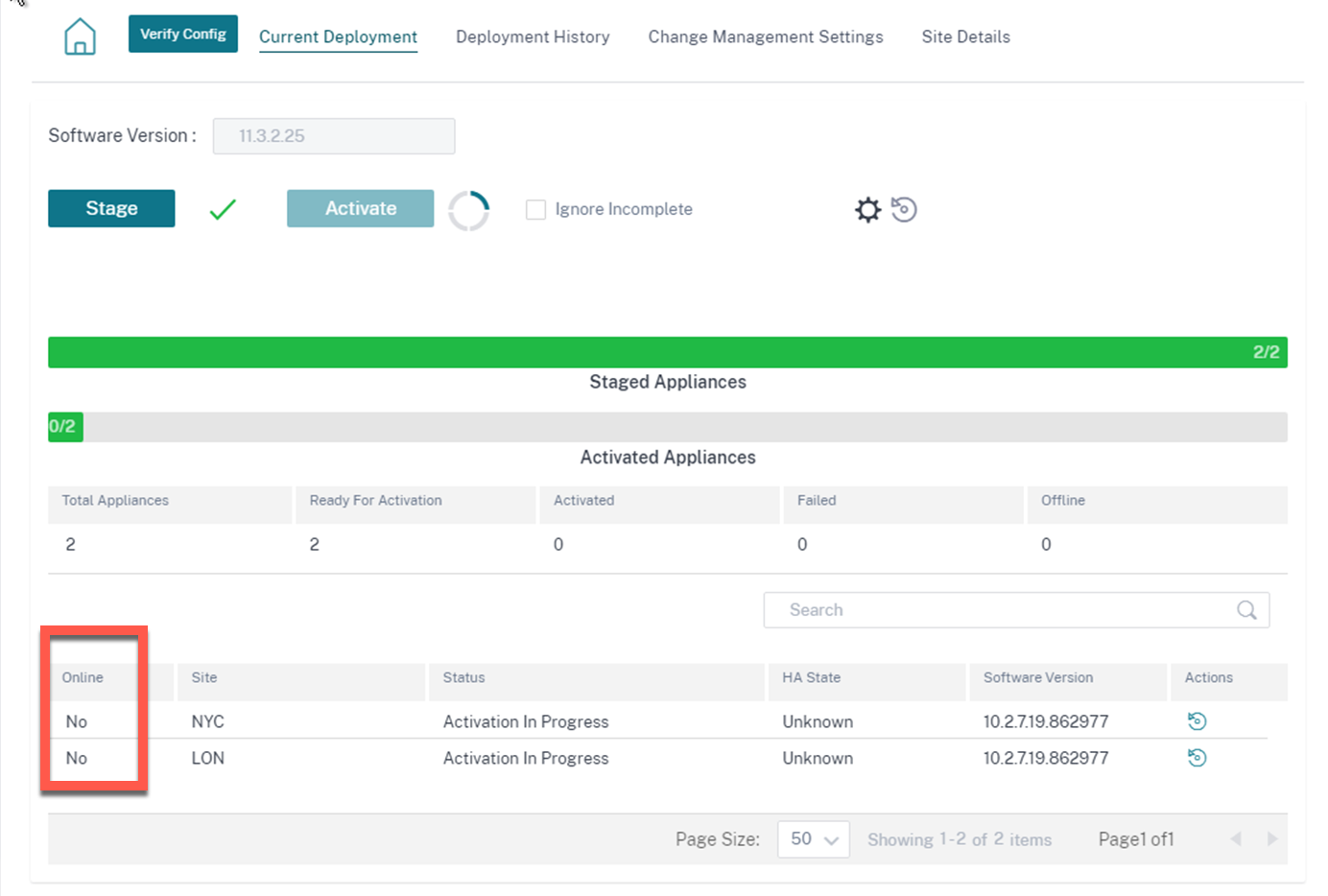Open the Deployment History tab
The image size is (1328, 896).
[x=533, y=36]
